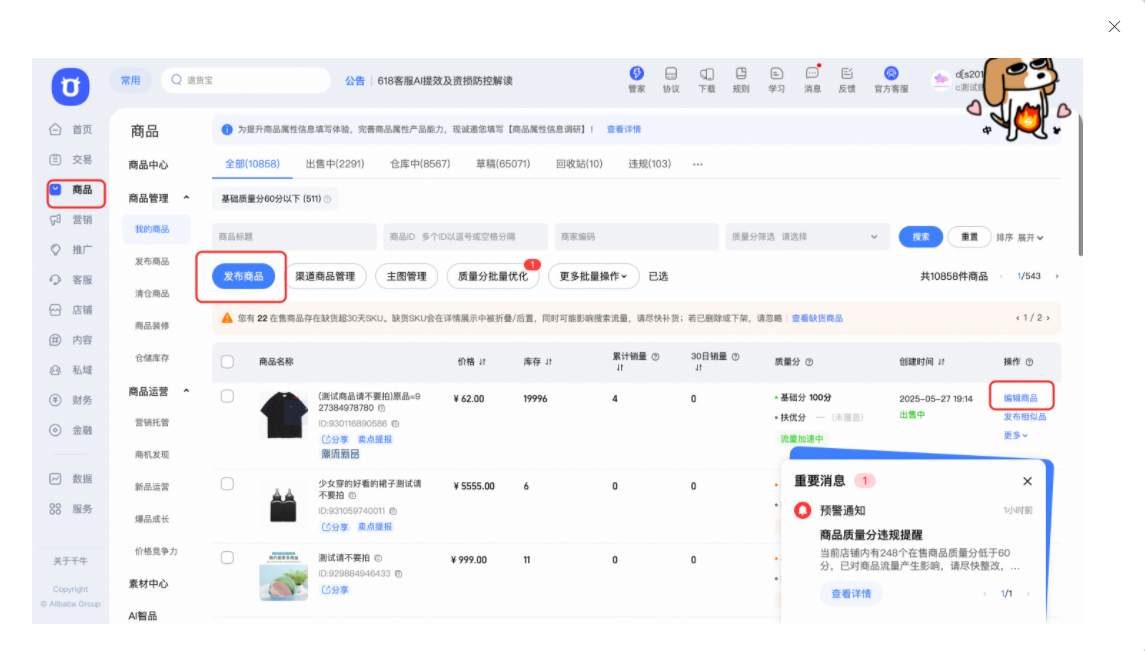Go to 首页 in left sidebar
The image size is (1145, 651).
tap(71, 129)
